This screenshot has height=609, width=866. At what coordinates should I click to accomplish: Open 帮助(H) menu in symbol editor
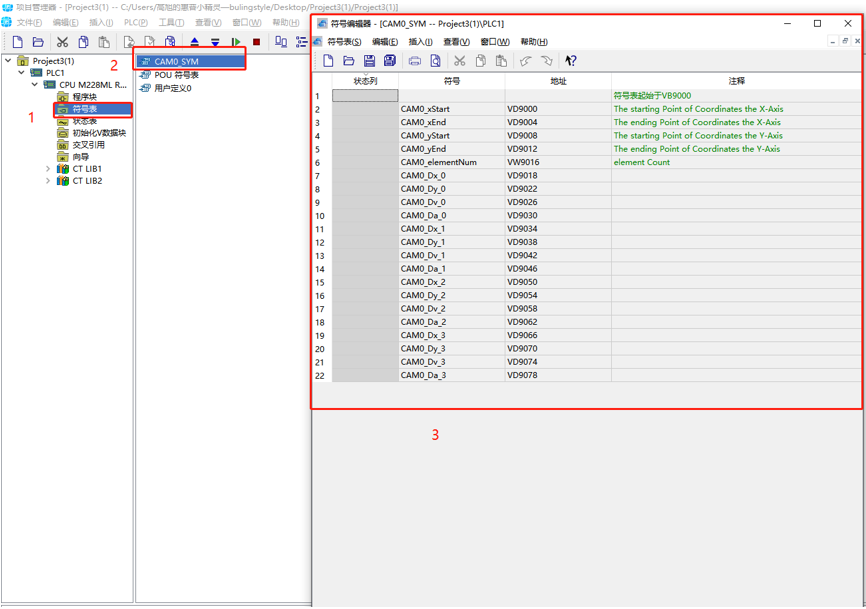coord(534,42)
